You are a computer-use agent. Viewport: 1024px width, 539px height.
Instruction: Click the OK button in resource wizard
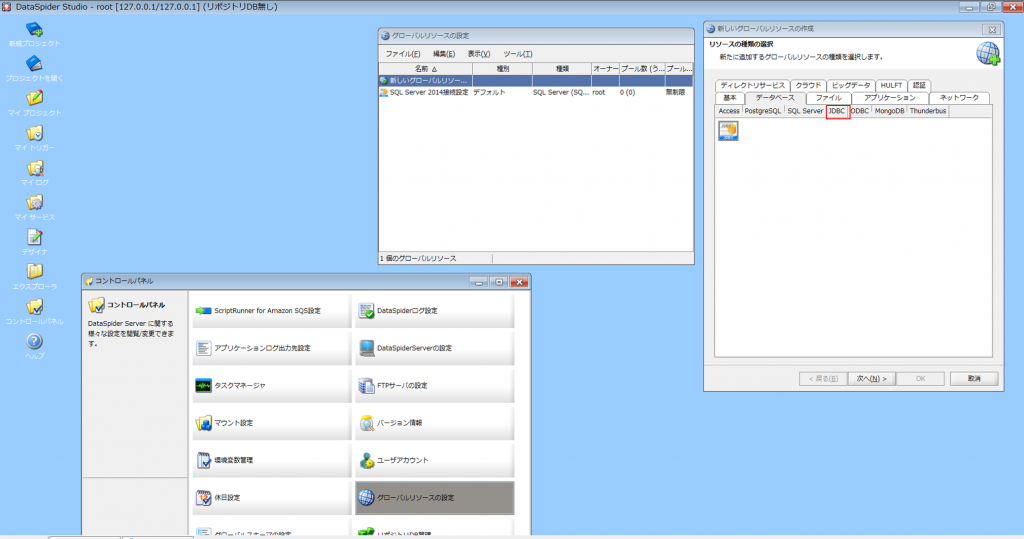coord(920,379)
